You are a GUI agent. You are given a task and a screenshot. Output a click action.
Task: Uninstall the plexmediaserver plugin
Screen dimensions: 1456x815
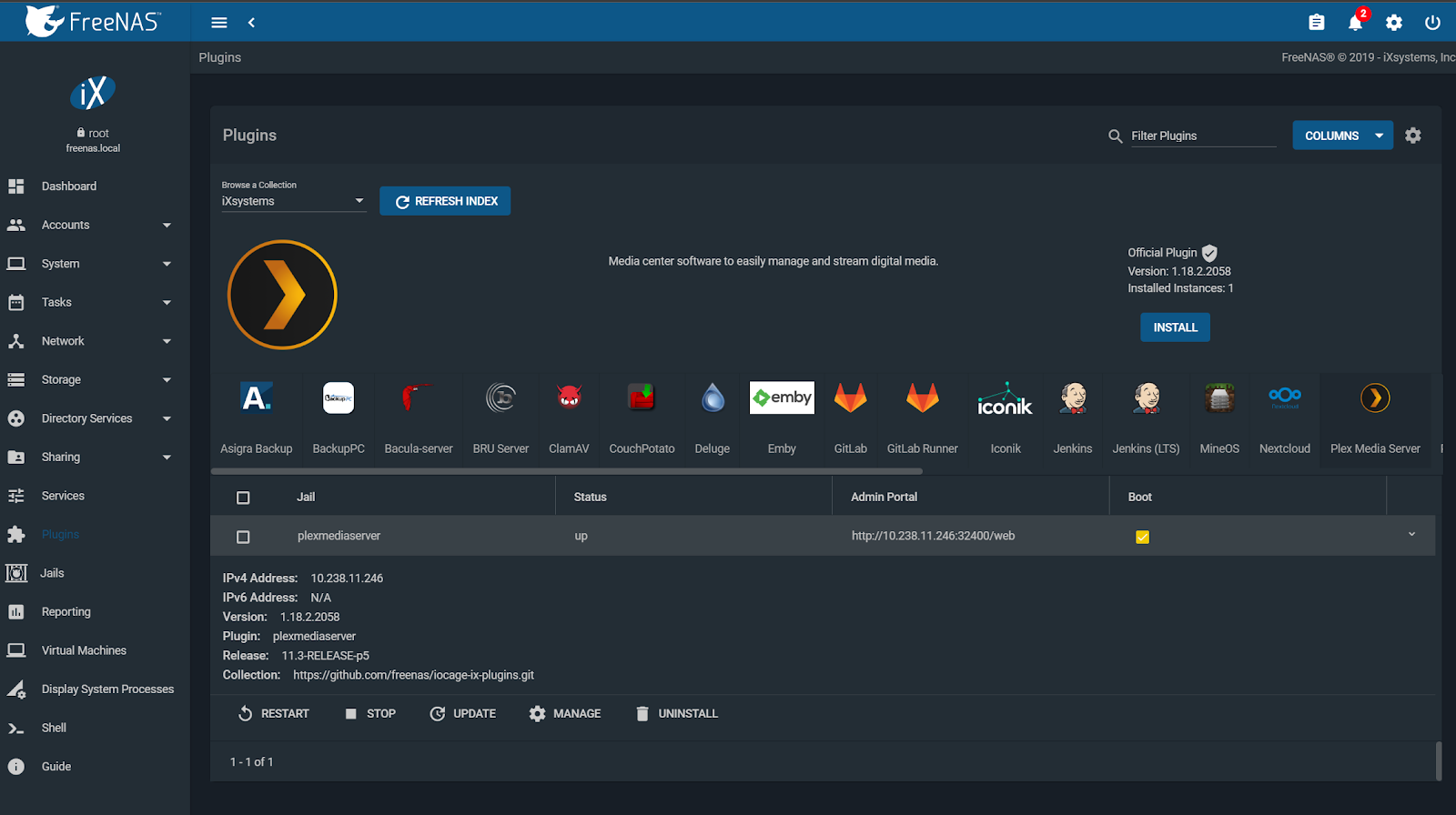pyautogui.click(x=676, y=714)
